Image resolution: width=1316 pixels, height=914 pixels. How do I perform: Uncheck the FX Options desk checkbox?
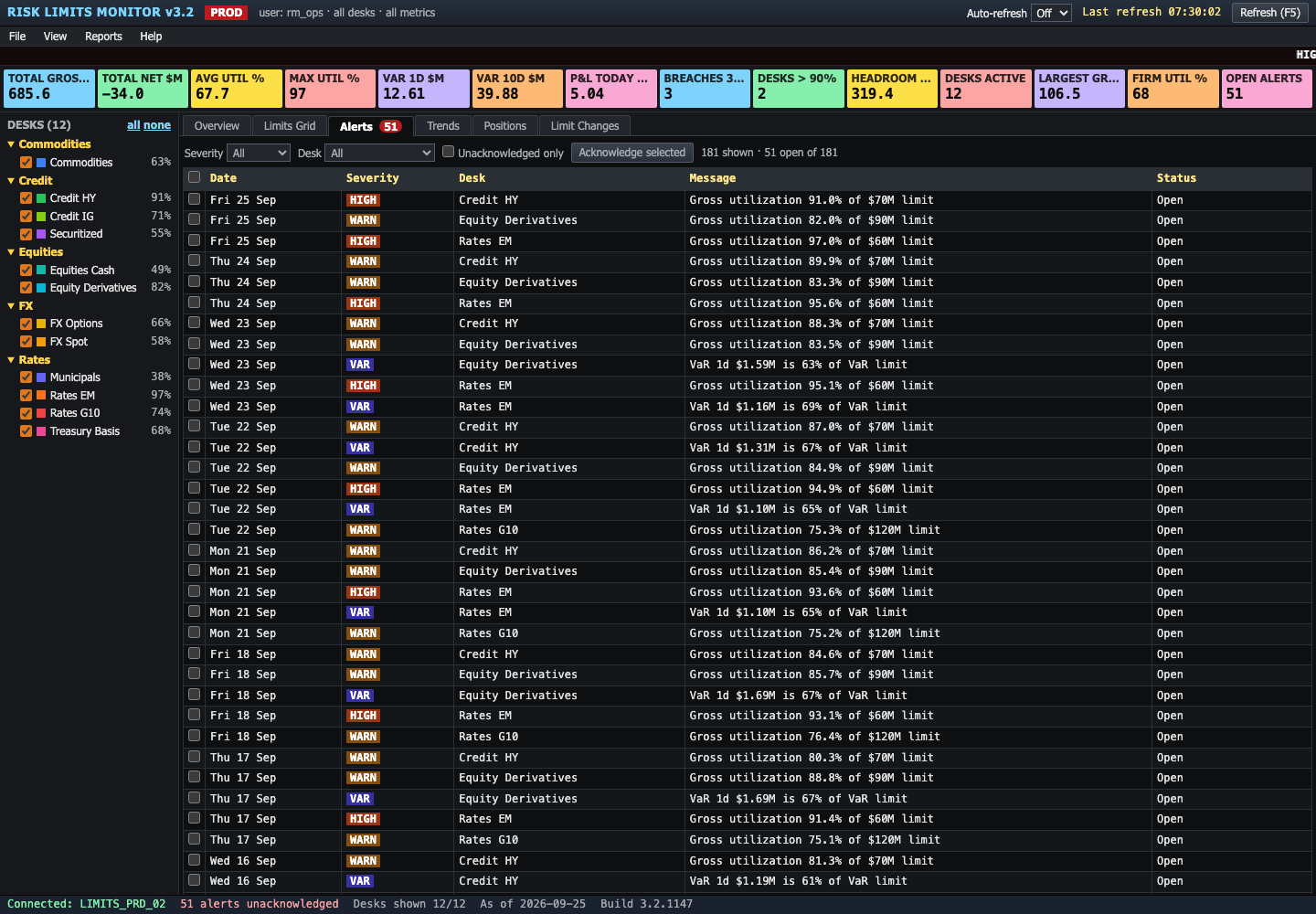click(27, 324)
